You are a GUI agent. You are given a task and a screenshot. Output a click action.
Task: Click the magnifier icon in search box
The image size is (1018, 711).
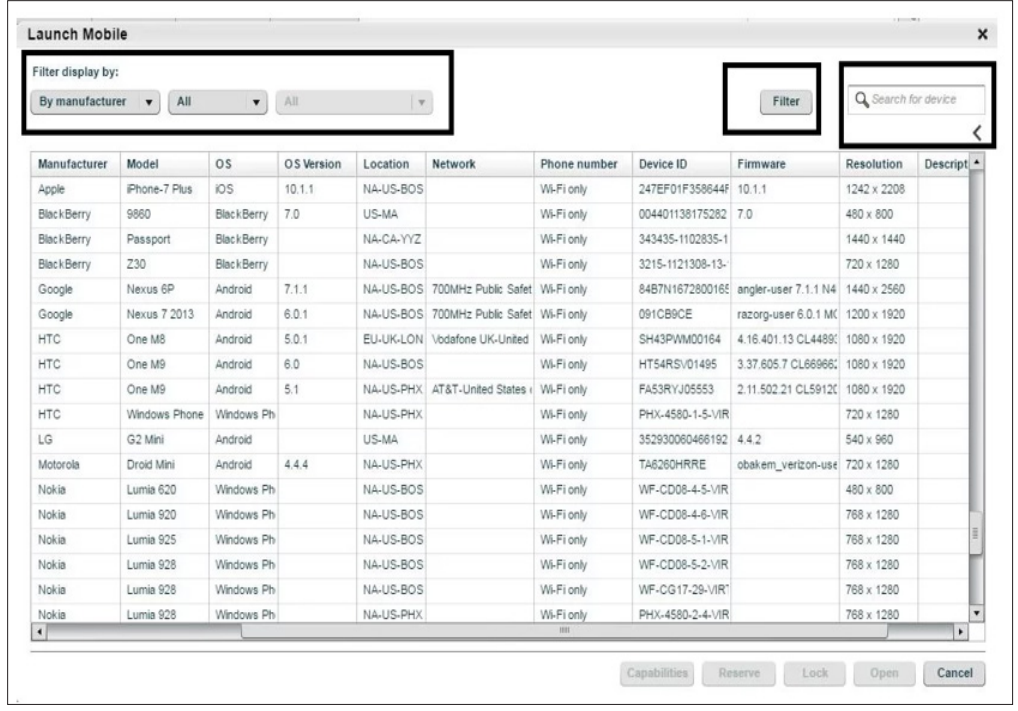click(x=862, y=99)
